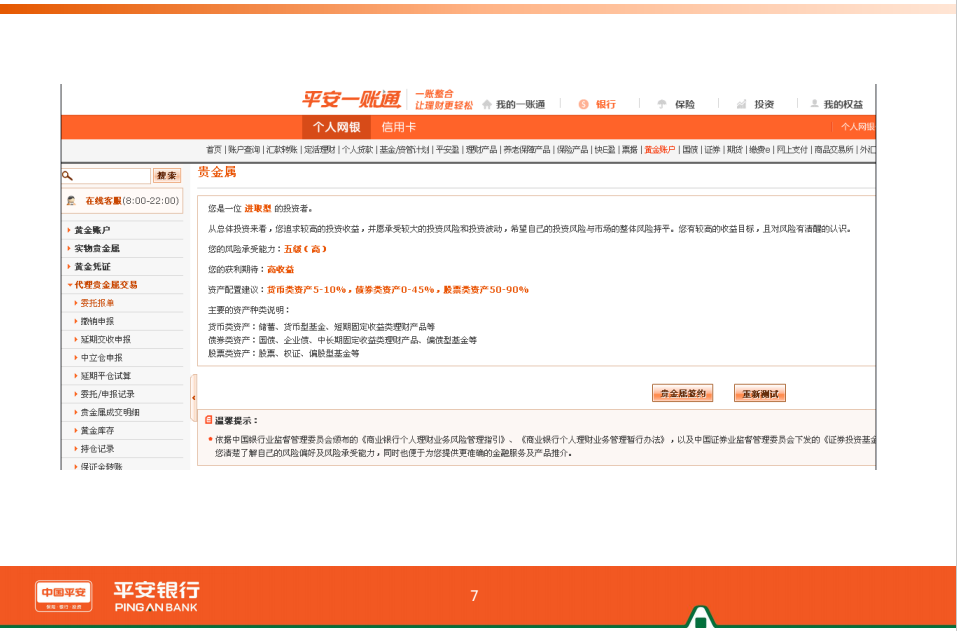Select 委托报单 in sidebar
Screen dimensions: 957x631
click(97, 303)
